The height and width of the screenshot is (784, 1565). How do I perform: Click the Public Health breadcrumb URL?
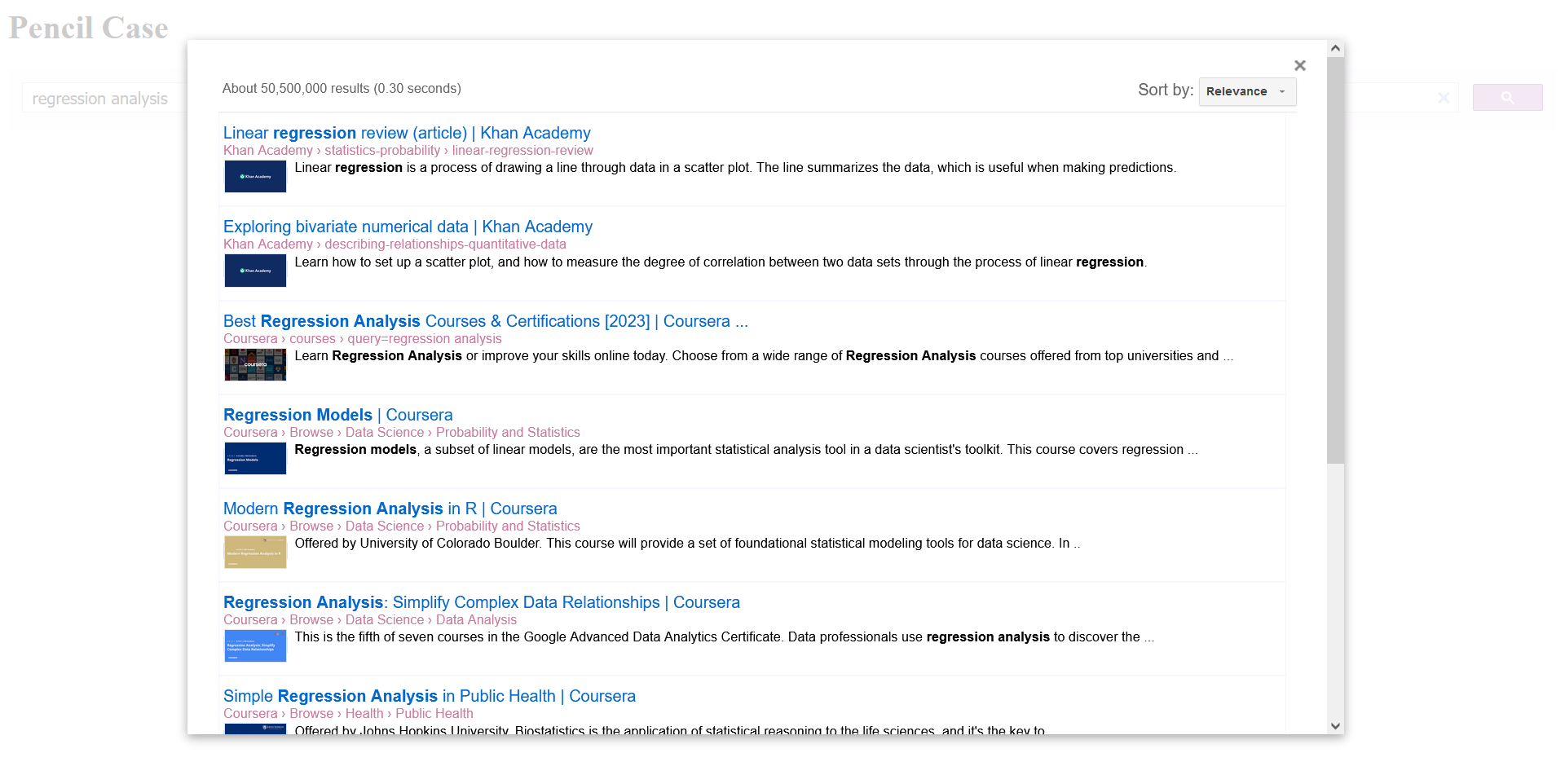point(348,714)
